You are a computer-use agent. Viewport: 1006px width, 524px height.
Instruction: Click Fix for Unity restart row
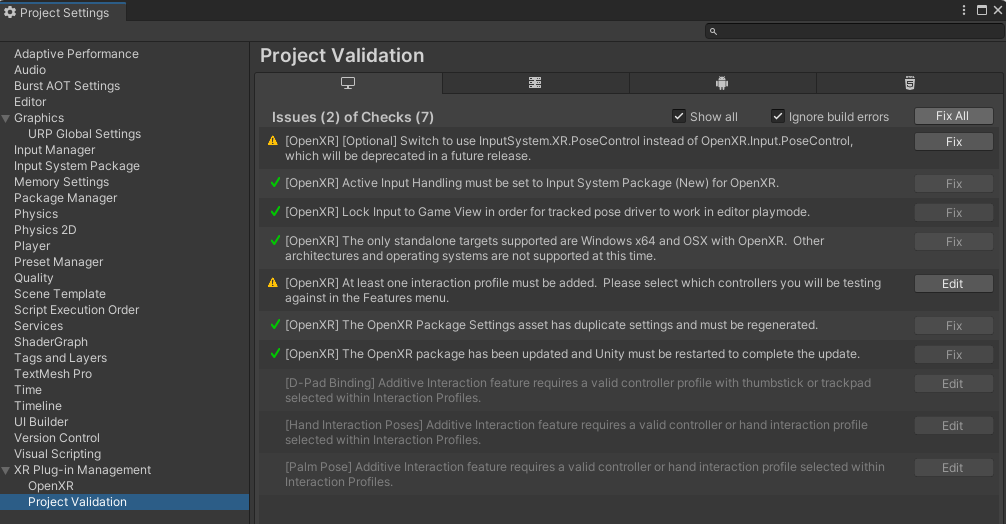(x=953, y=355)
